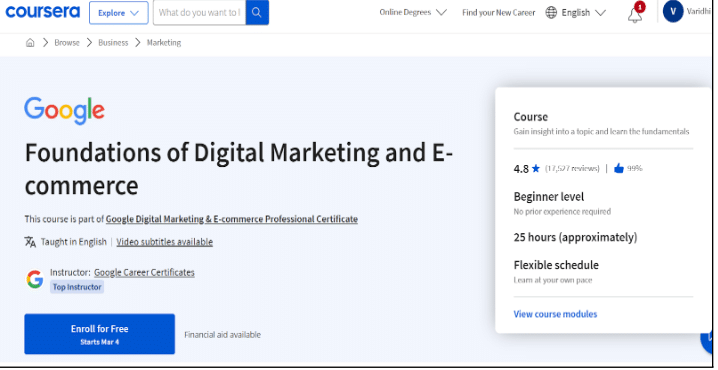Click the Top Instructor badge
The height and width of the screenshot is (370, 718).
pos(77,287)
